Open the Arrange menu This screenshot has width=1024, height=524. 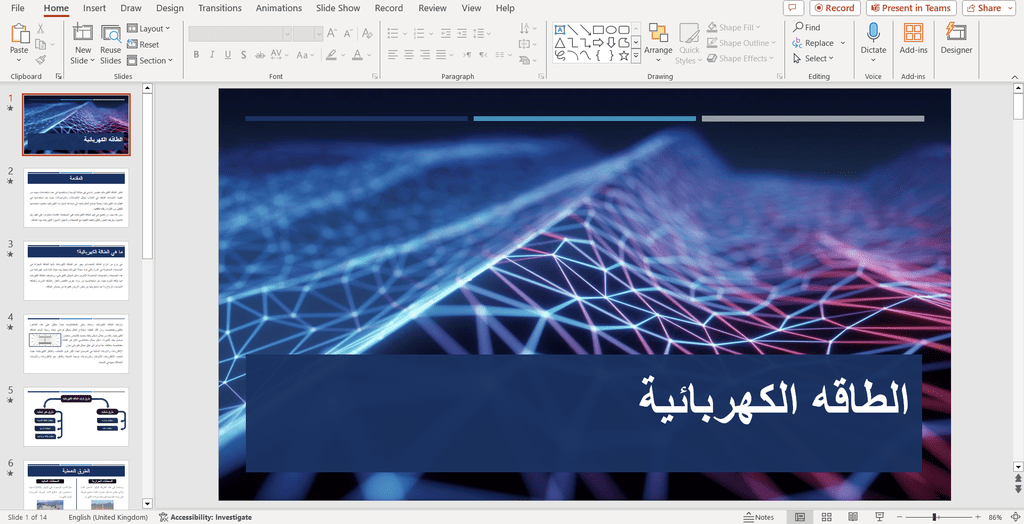658,42
